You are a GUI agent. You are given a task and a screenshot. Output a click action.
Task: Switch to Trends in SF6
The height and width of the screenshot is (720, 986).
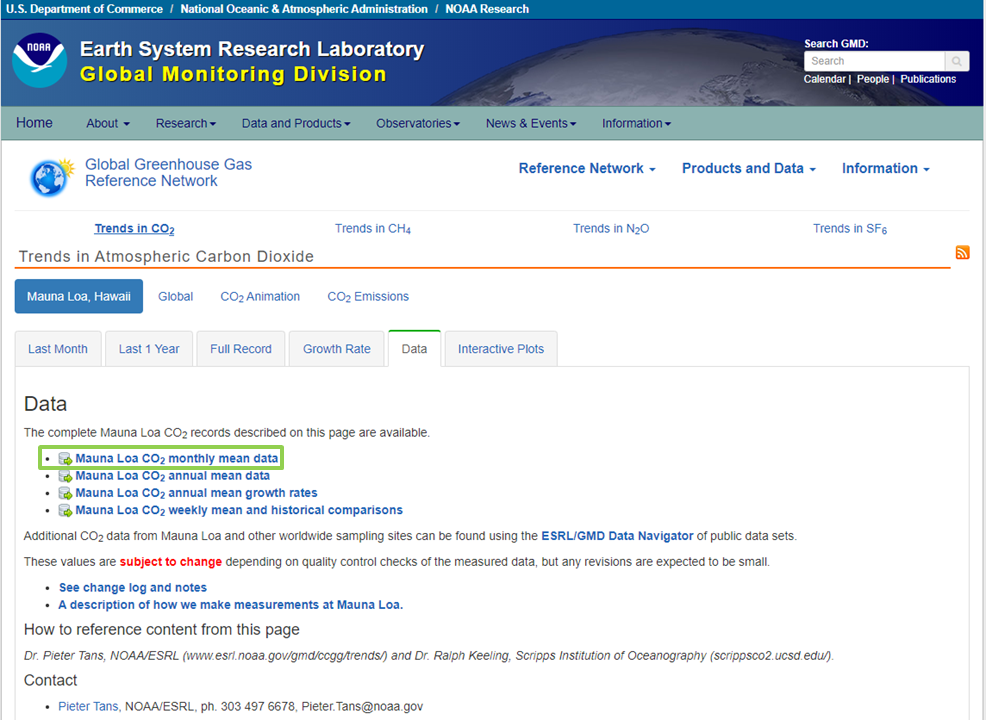(x=850, y=229)
